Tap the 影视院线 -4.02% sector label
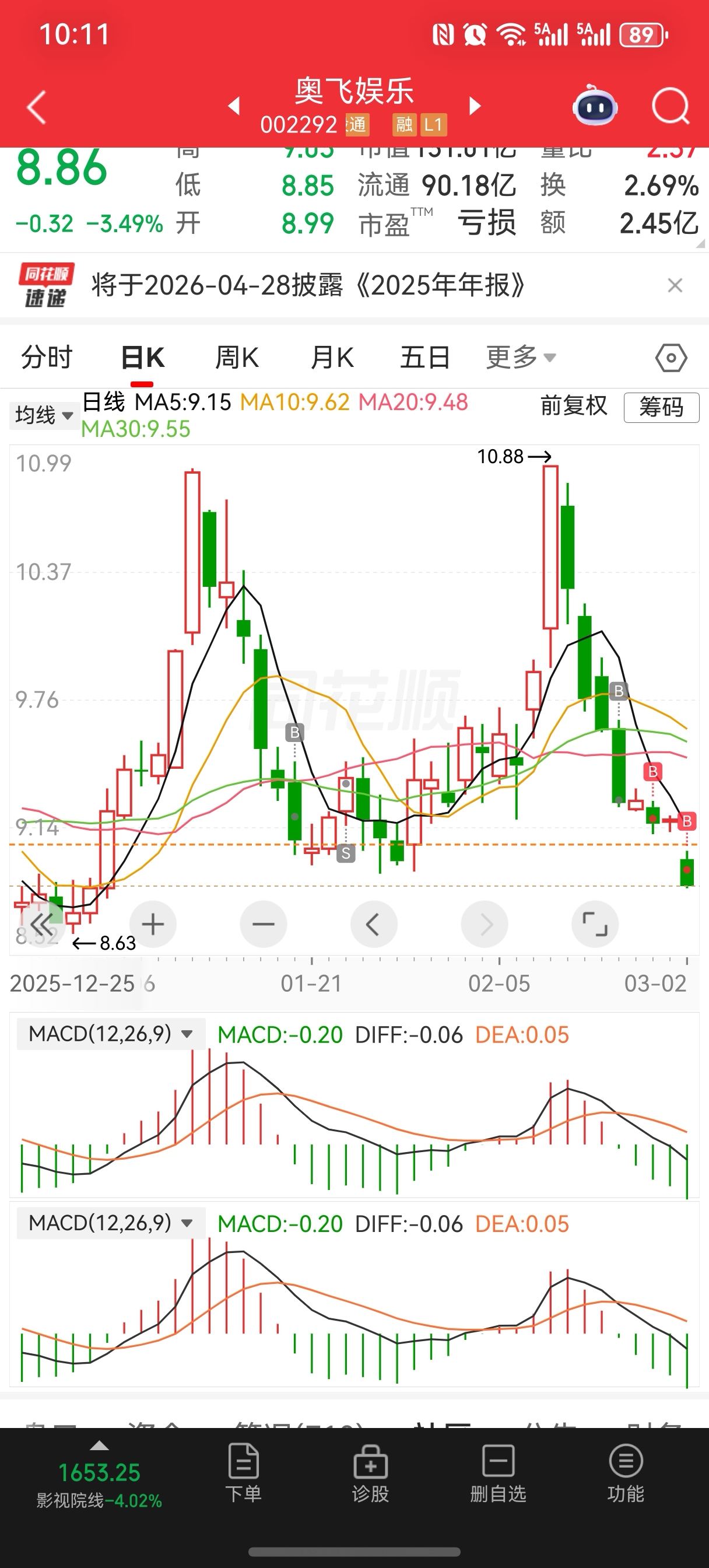The height and width of the screenshot is (1568, 709). (99, 1500)
